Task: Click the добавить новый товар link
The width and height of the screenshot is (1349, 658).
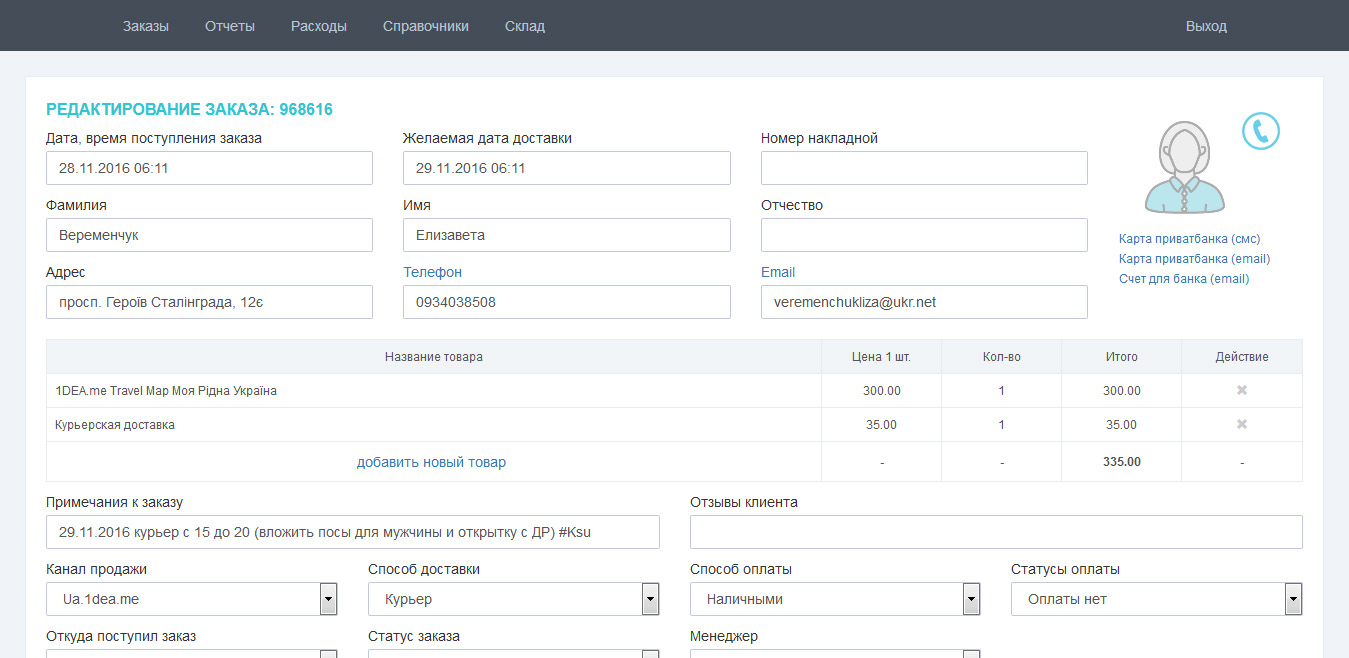Action: coord(431,462)
